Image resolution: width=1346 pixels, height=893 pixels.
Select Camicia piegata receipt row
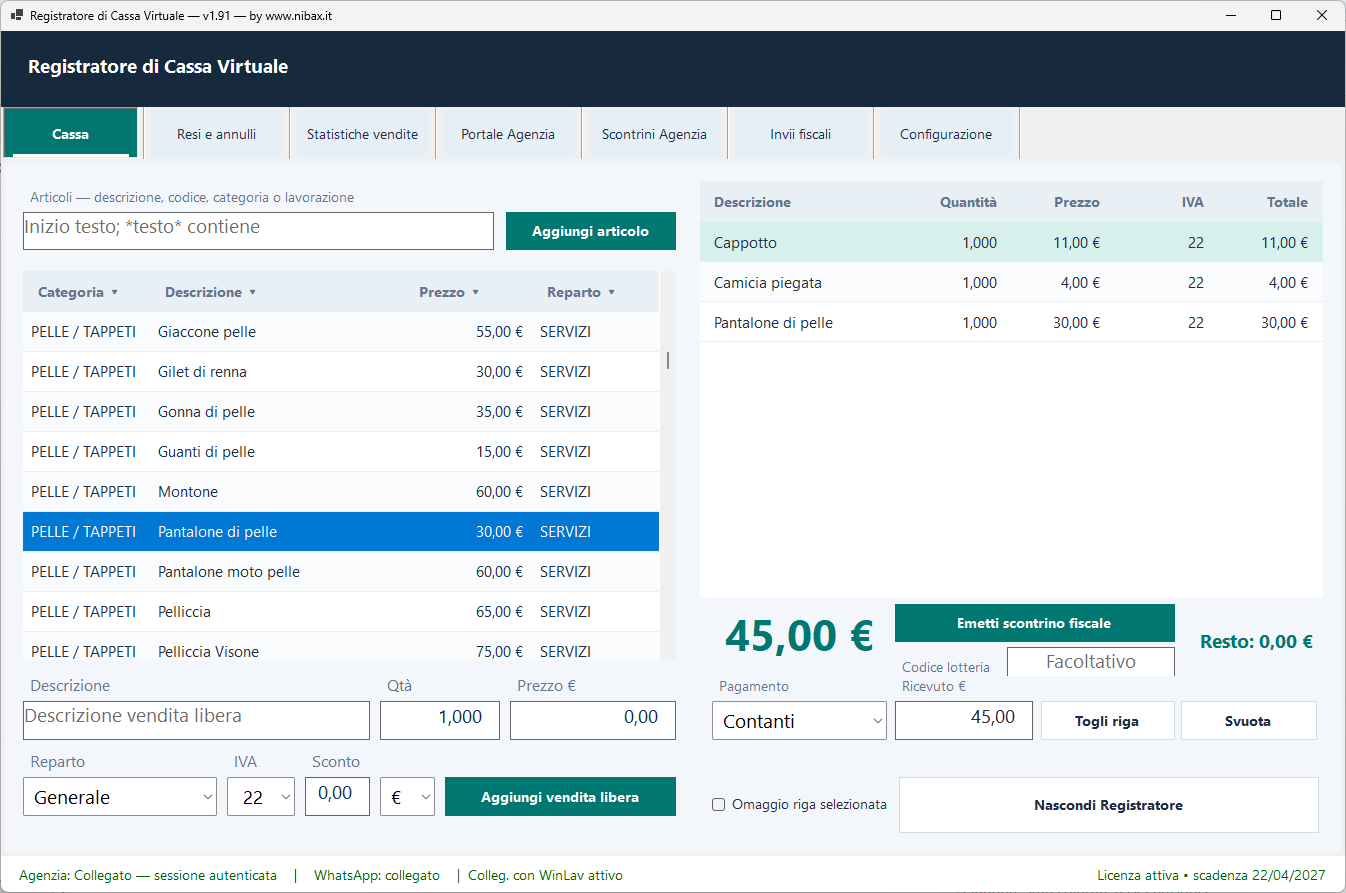click(x=1011, y=283)
